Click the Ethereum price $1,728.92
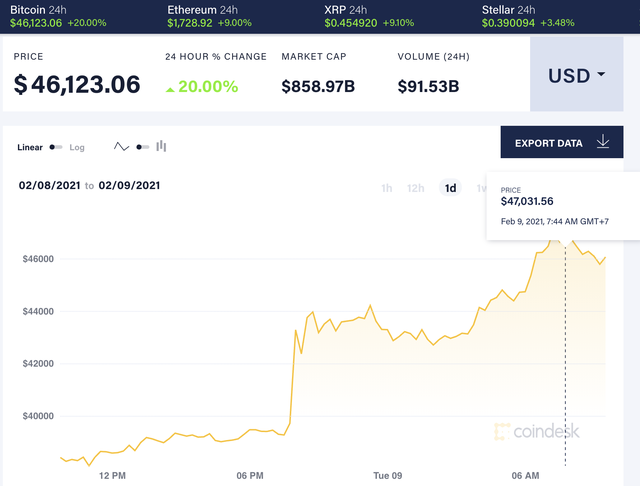640x486 pixels. point(190,23)
